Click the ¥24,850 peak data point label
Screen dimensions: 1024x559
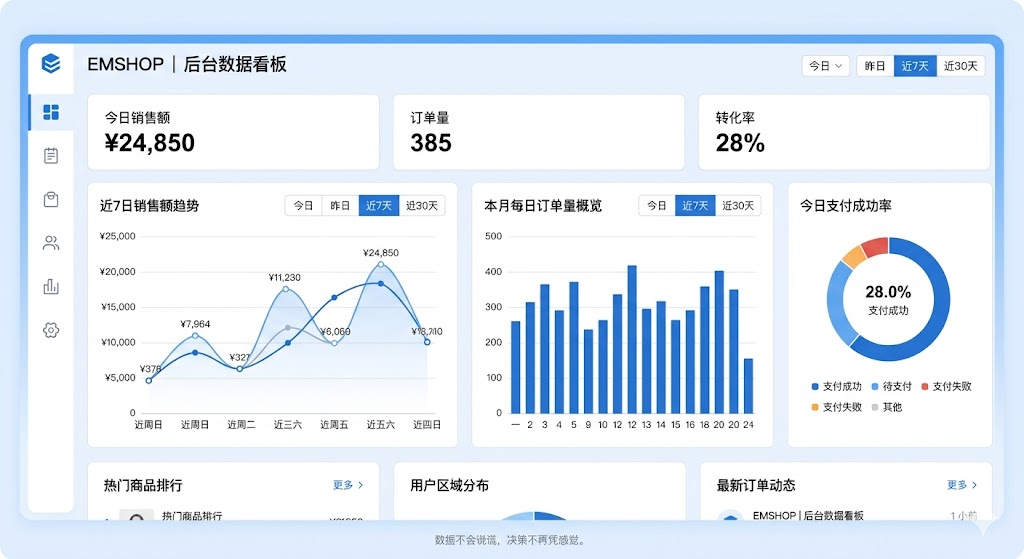coord(381,253)
